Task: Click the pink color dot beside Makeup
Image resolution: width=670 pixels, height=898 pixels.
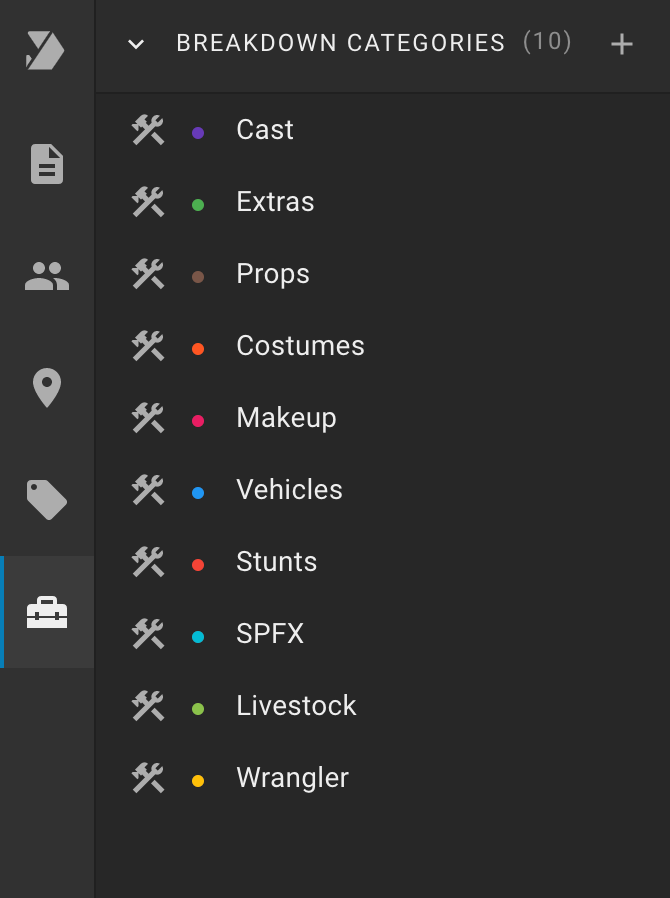Action: pos(198,421)
